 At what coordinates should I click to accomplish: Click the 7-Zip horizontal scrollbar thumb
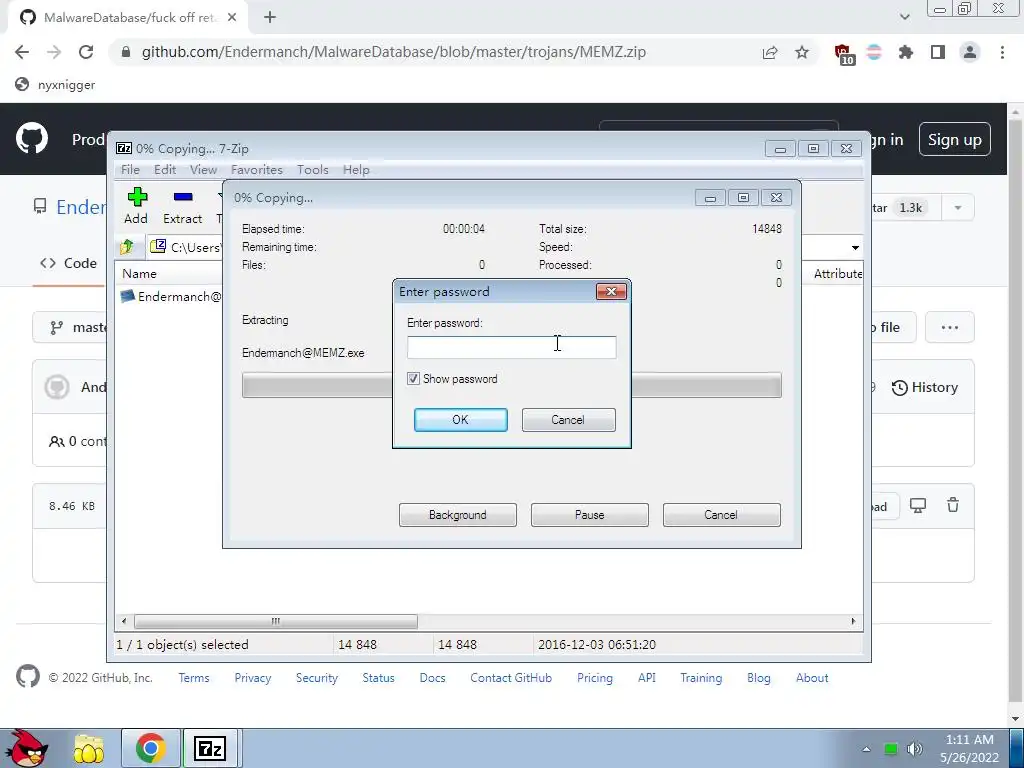click(276, 621)
